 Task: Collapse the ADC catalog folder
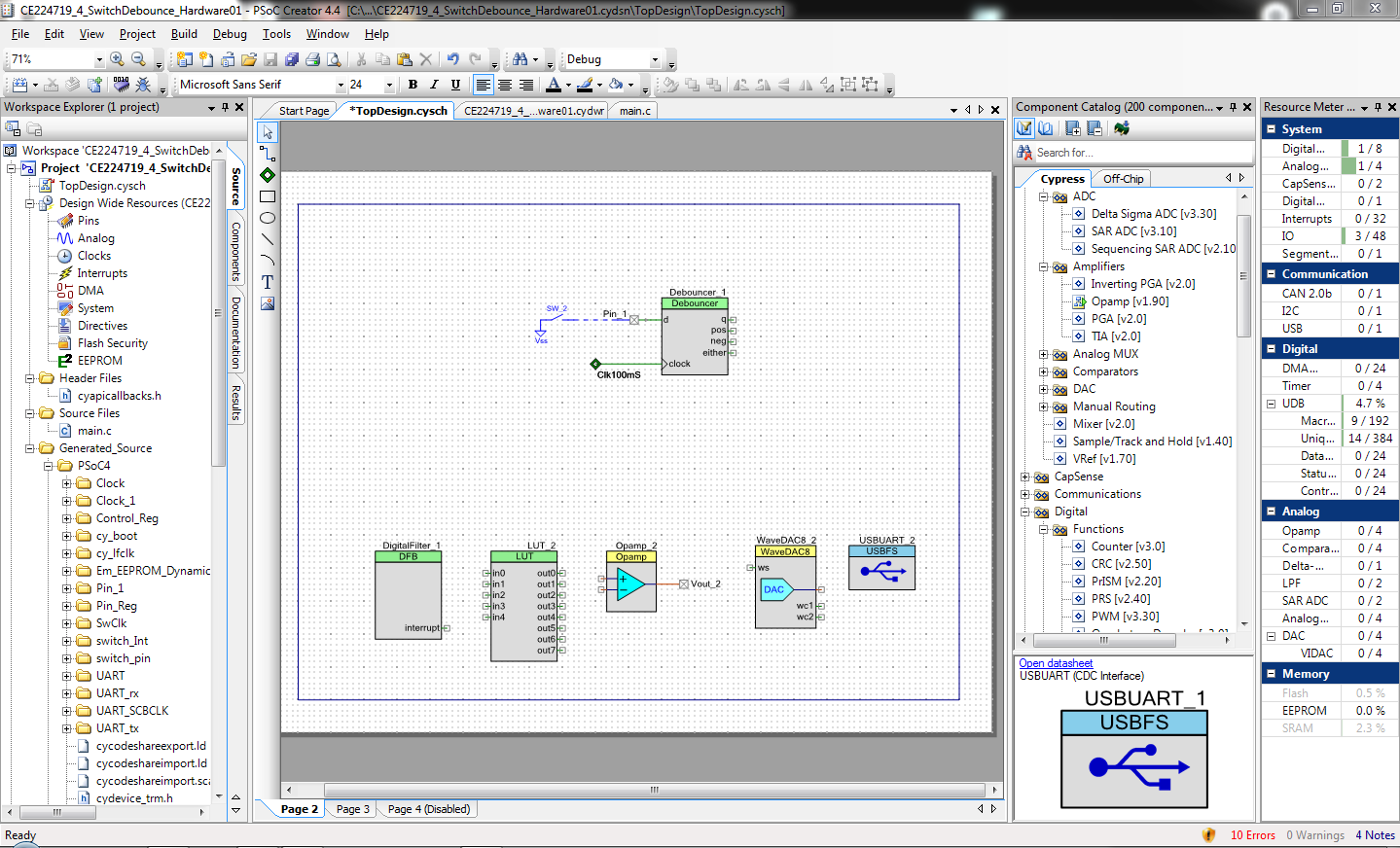coord(1043,196)
